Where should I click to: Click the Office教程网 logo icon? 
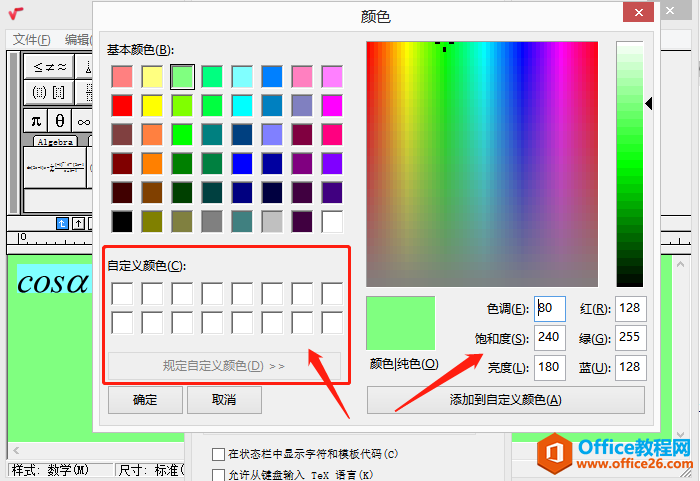[x=554, y=453]
